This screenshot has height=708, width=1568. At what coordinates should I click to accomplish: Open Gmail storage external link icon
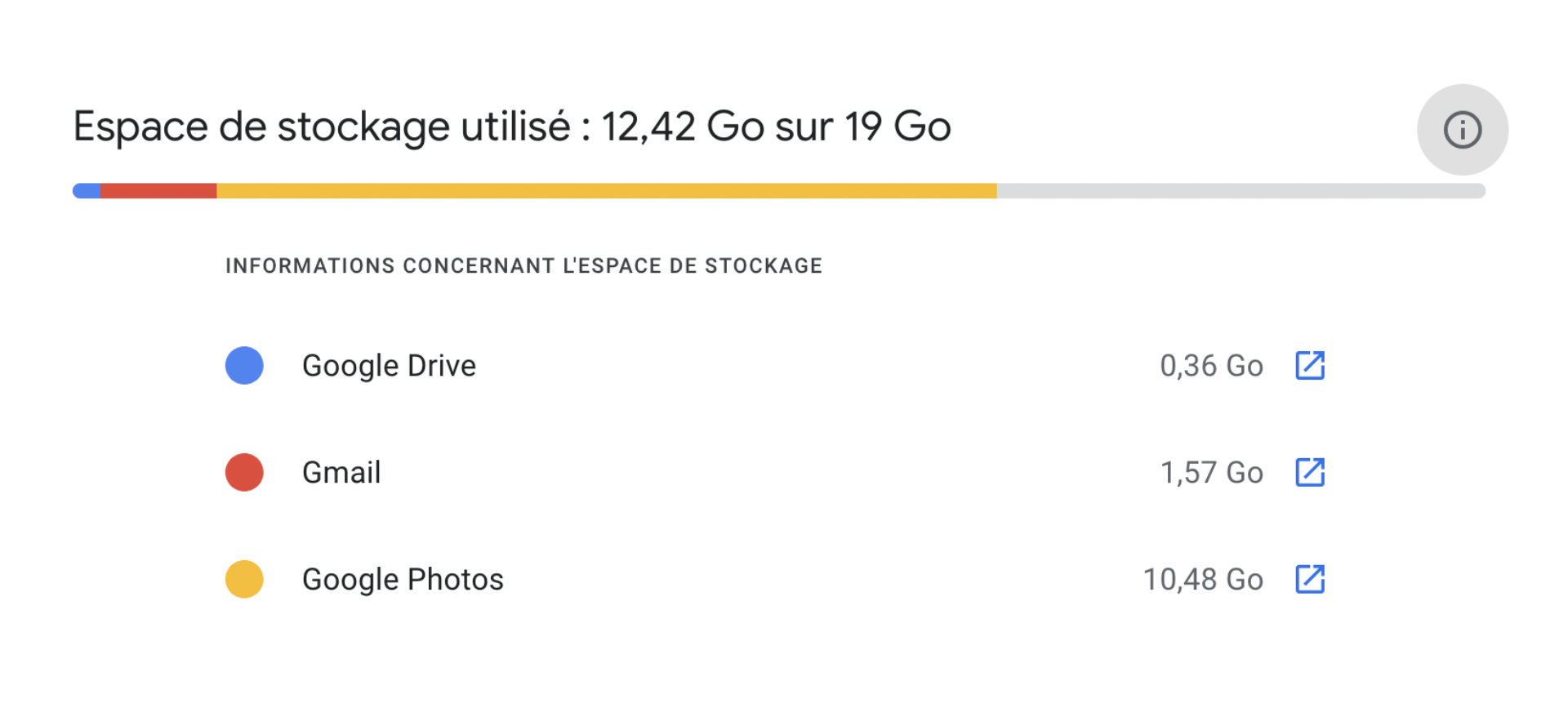(x=1310, y=472)
